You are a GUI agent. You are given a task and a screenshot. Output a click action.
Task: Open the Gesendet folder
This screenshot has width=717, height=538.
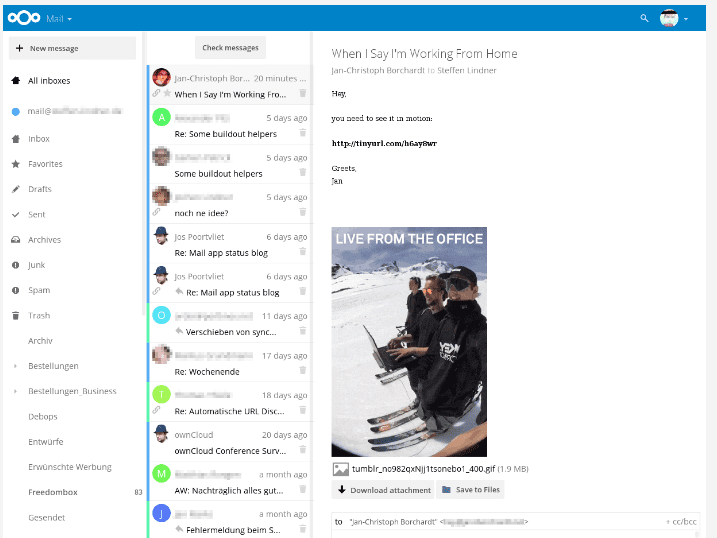[x=46, y=517]
